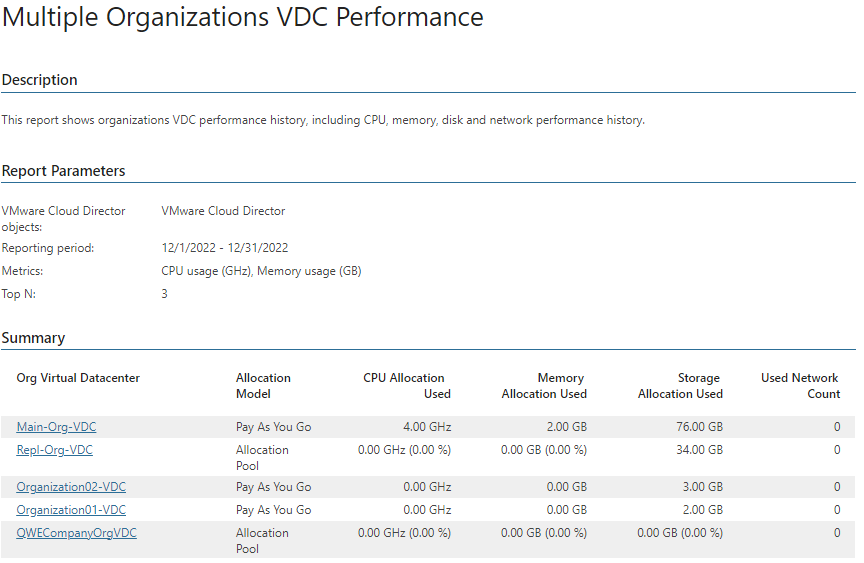This screenshot has width=864, height=563.
Task: Click the Memory Allocation Used column header
Action: point(544,386)
